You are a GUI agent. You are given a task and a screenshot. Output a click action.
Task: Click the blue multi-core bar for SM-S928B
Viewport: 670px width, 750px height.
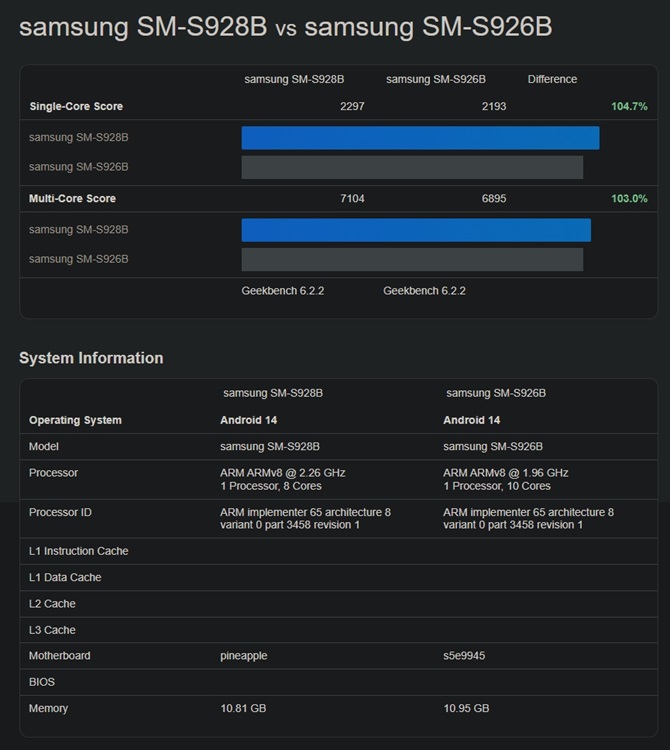pyautogui.click(x=416, y=230)
